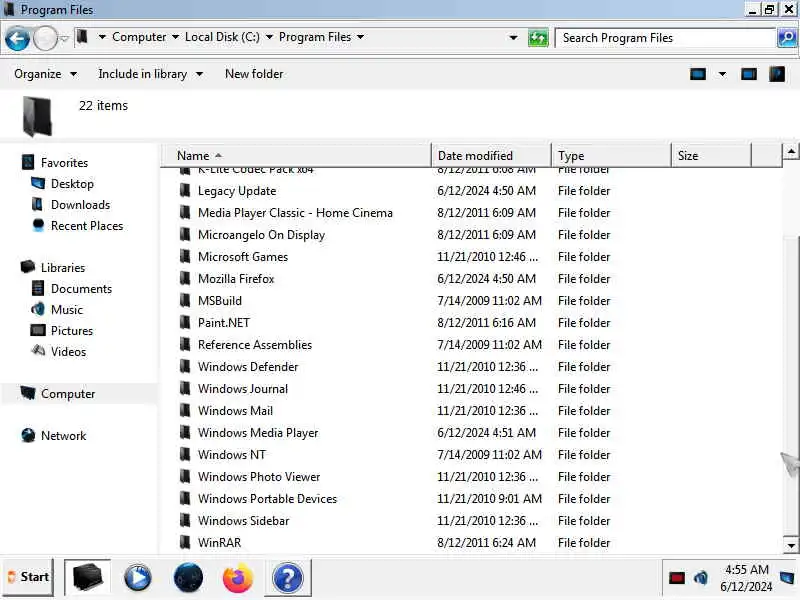Image resolution: width=800 pixels, height=600 pixels.
Task: Click the blue Help taskbar icon
Action: pyautogui.click(x=288, y=578)
